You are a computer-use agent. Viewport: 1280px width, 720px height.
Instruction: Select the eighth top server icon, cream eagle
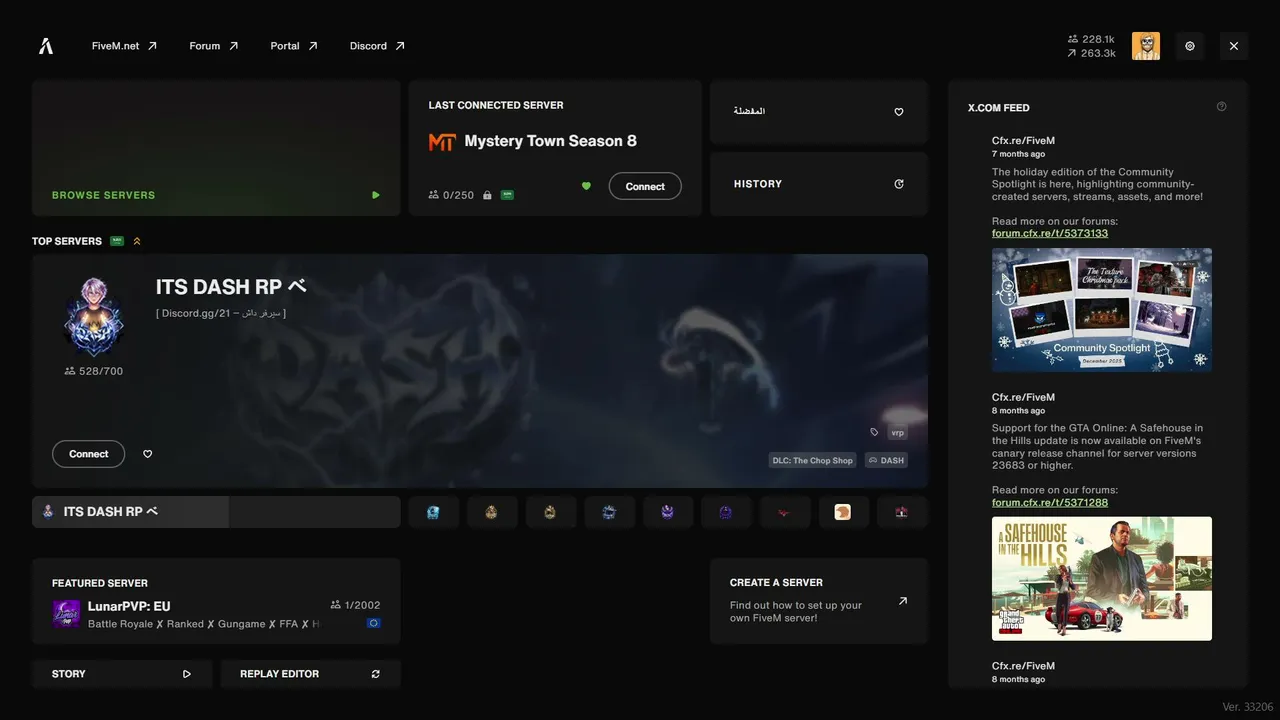click(843, 512)
